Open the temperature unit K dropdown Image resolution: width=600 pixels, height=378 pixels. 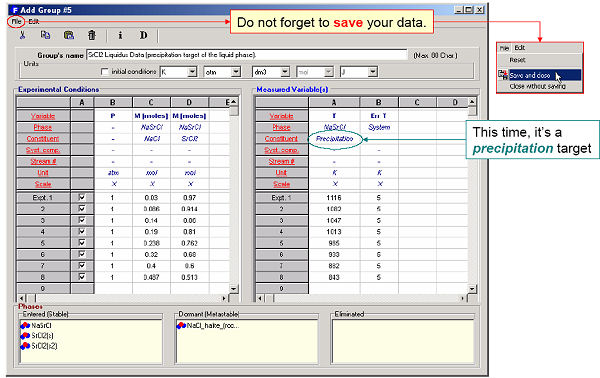pos(192,72)
